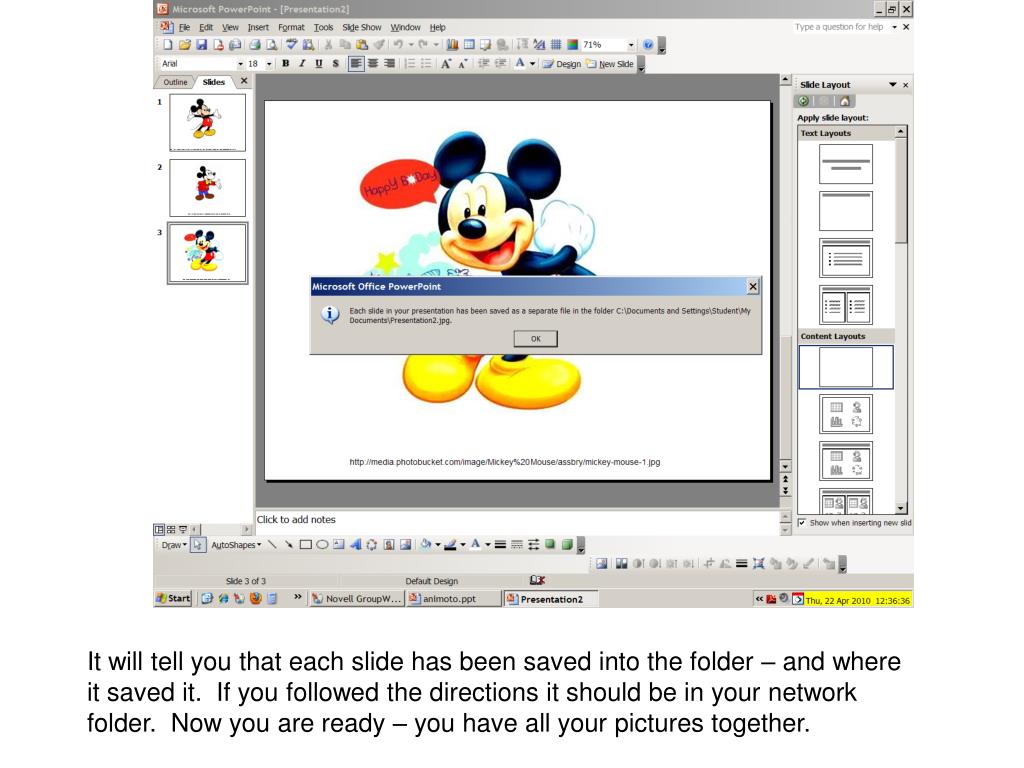Screen dimensions: 1024x768
Task: Open the Tools menu
Action: [x=323, y=27]
